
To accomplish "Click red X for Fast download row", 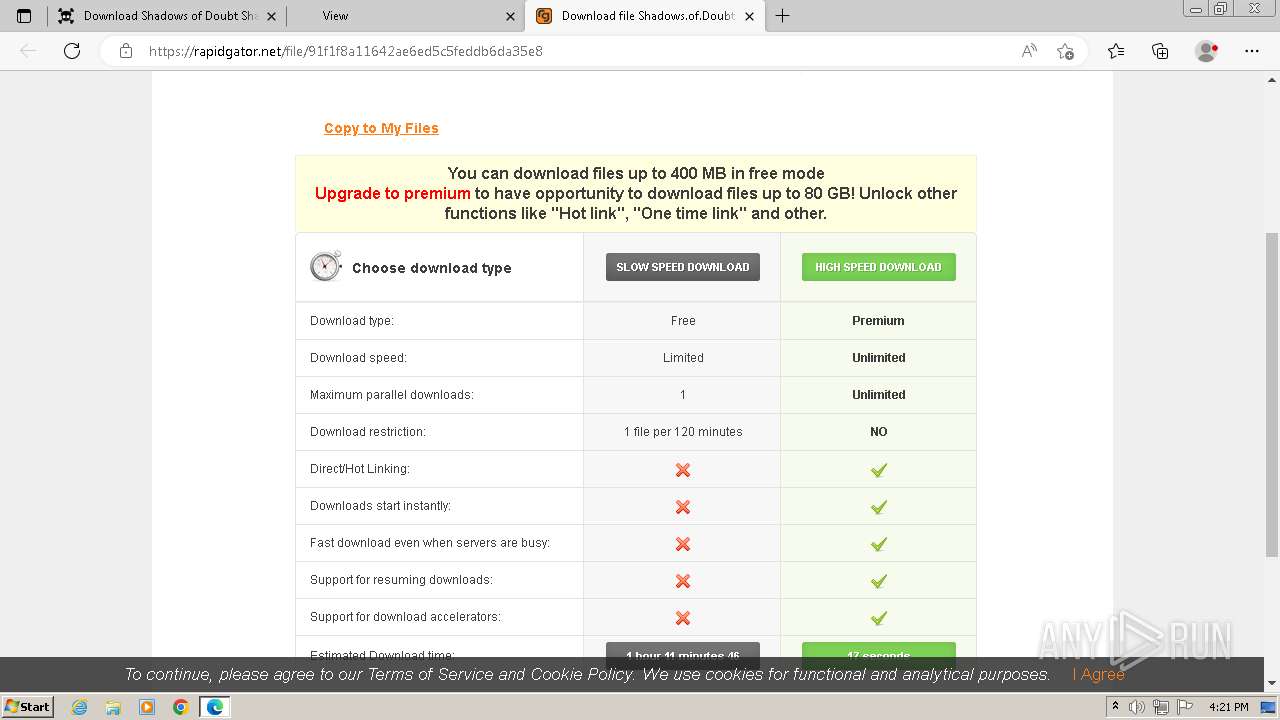I will pos(683,544).
